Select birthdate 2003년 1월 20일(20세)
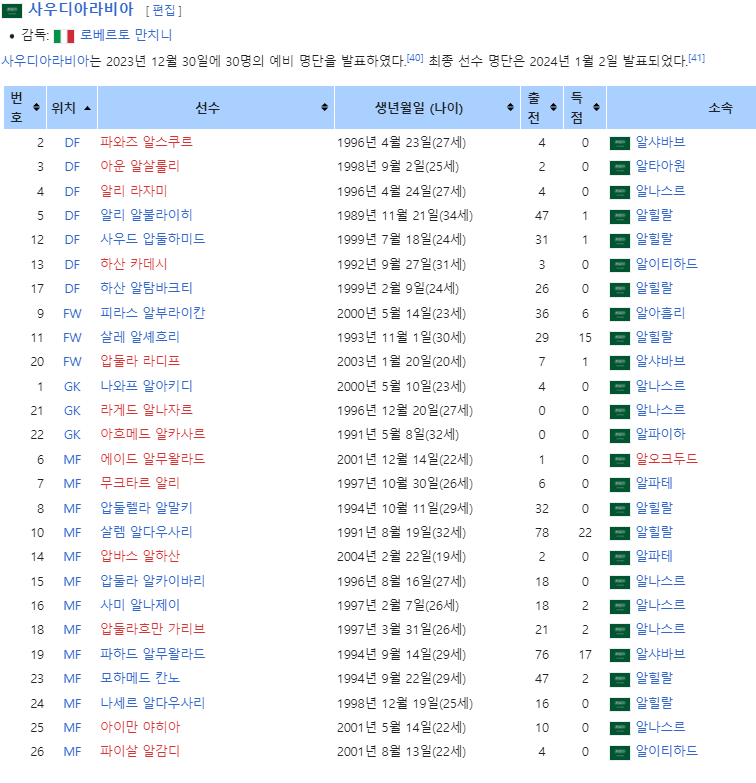Screen dimensions: 756x783 click(401, 362)
